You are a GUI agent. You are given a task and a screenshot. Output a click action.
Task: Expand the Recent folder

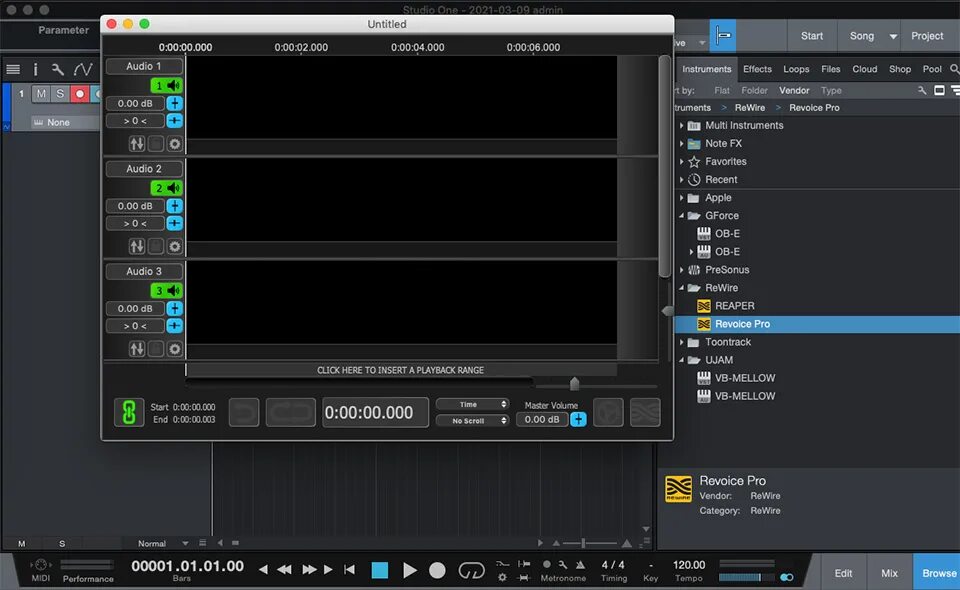pyautogui.click(x=681, y=179)
